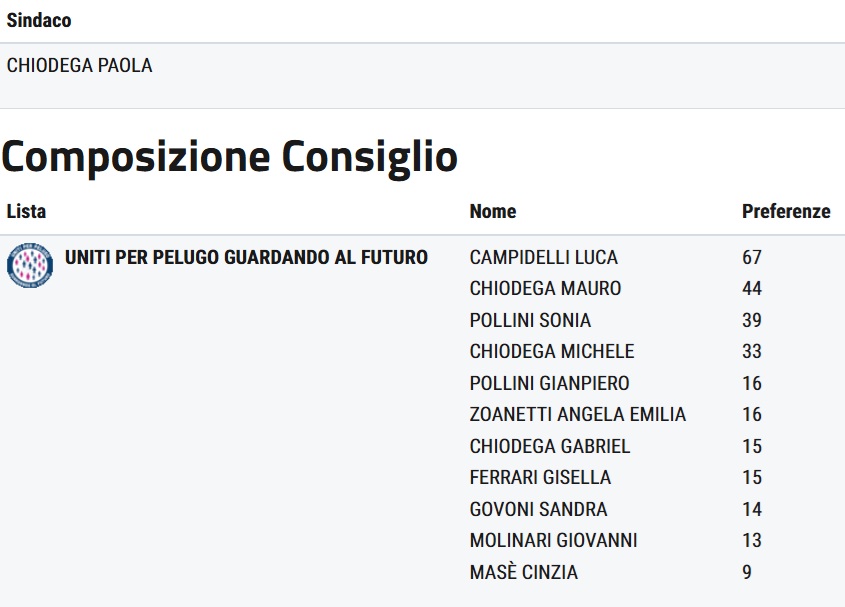Image resolution: width=845 pixels, height=607 pixels.
Task: Click the Preferenze column header
Action: click(786, 211)
